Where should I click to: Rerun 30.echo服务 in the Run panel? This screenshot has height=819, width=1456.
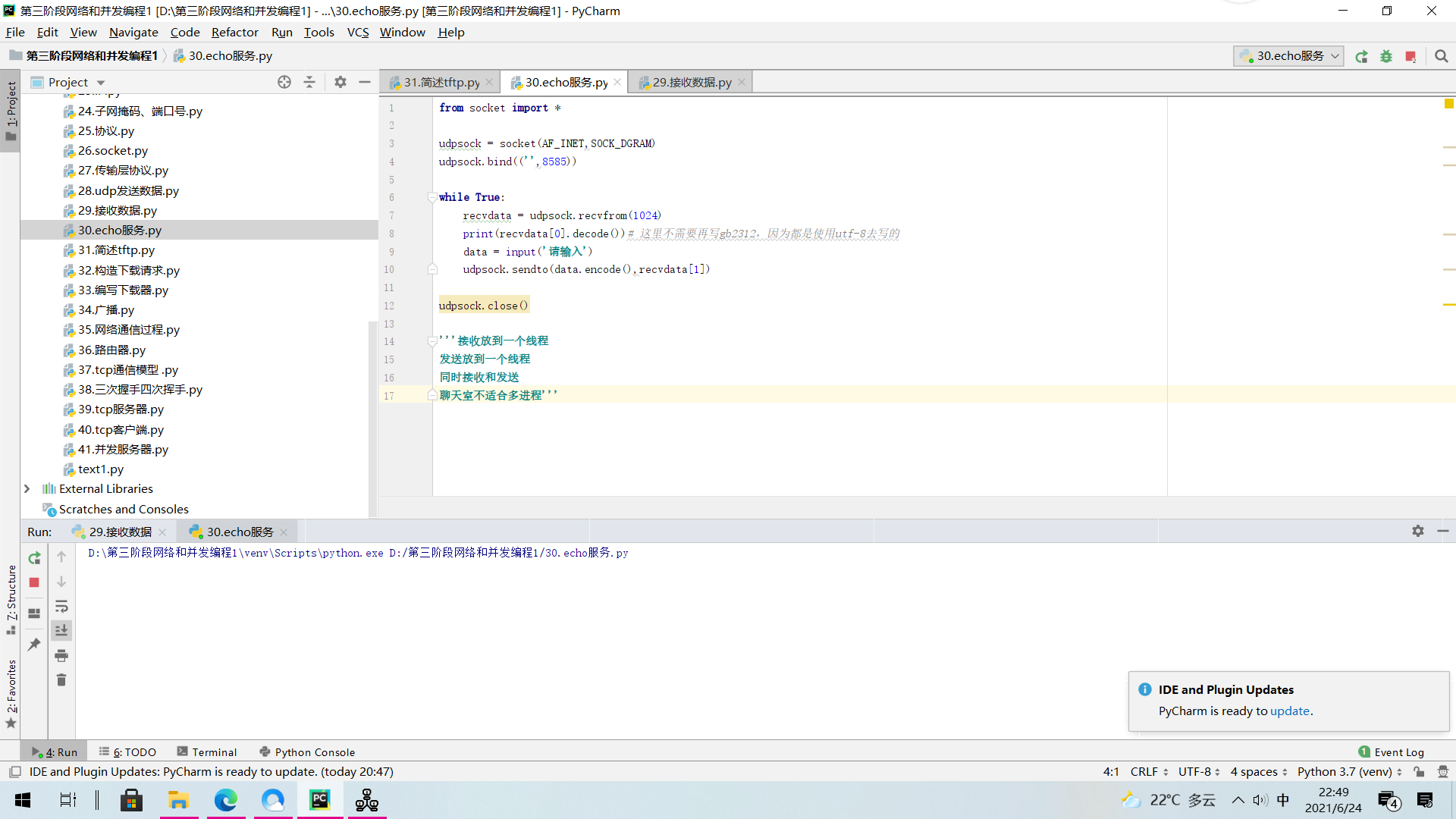(34, 558)
